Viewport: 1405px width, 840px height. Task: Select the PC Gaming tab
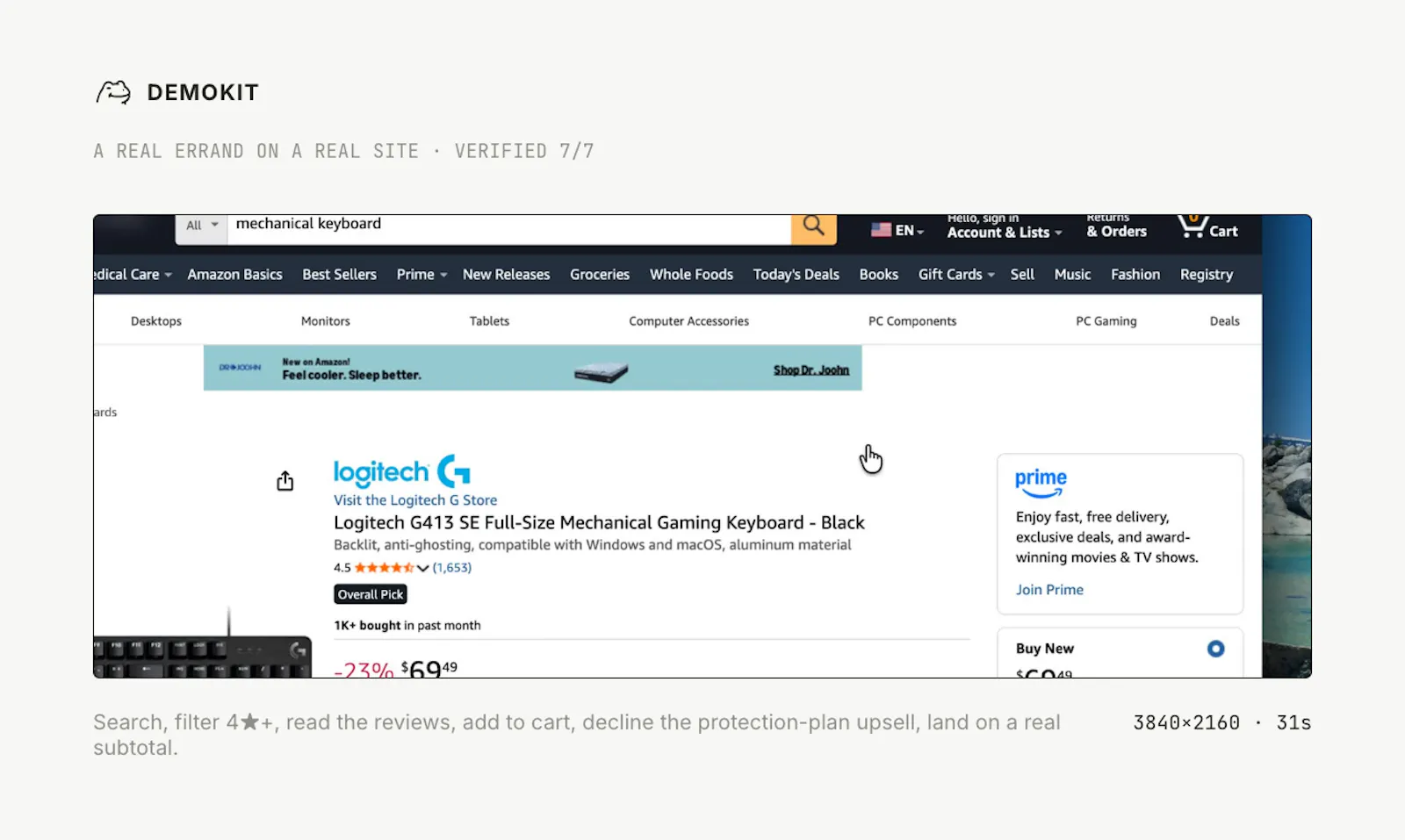coord(1106,321)
